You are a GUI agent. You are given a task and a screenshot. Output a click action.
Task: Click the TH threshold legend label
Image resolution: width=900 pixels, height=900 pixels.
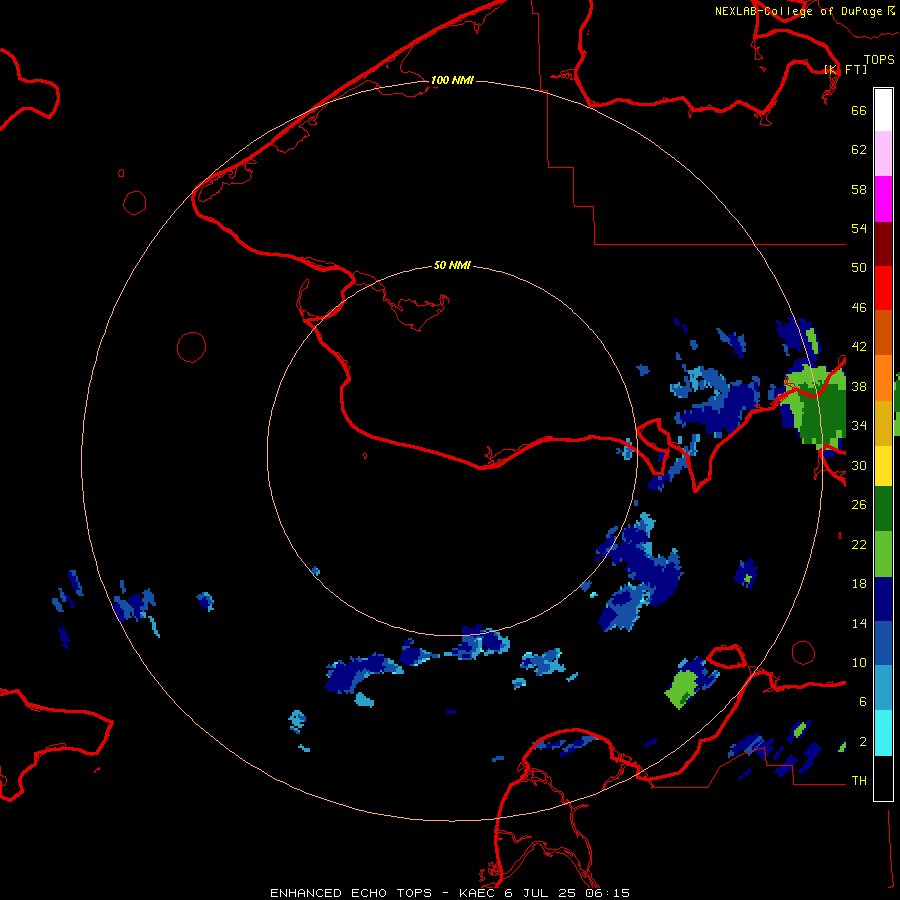pos(859,781)
